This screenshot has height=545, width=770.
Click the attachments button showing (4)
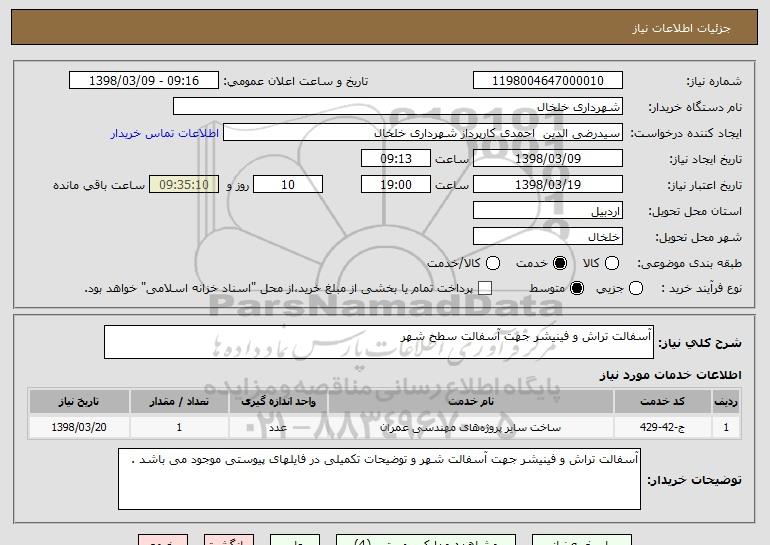click(x=426, y=540)
